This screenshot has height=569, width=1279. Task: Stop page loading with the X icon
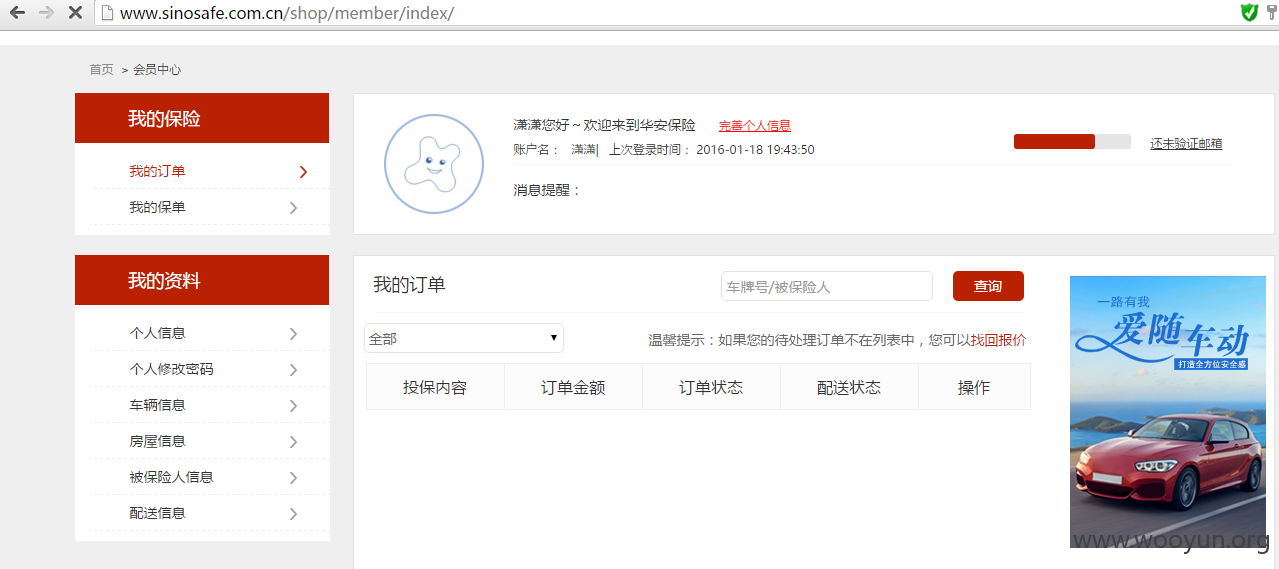[x=75, y=12]
